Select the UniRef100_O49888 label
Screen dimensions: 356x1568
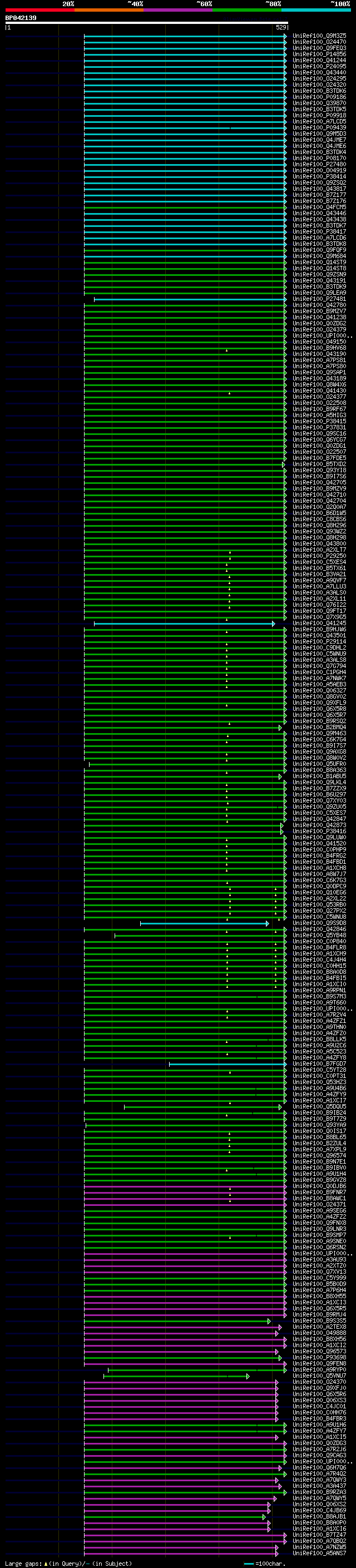319,1333
